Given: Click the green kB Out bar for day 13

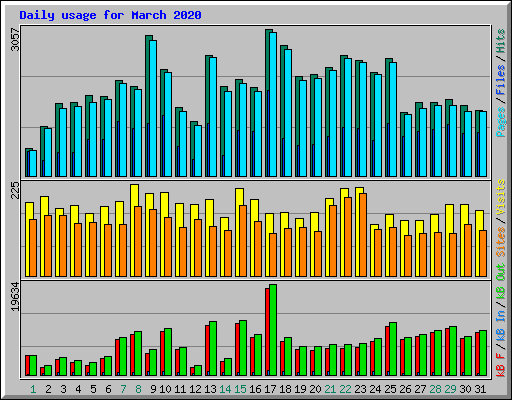Looking at the screenshot, I should (213, 349).
